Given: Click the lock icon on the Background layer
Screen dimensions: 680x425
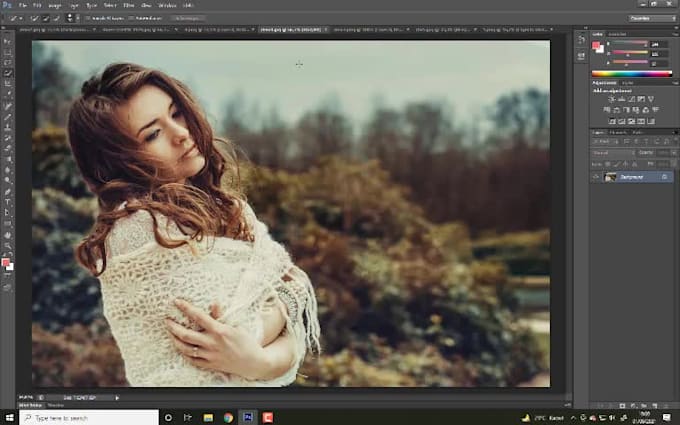Looking at the screenshot, I should [x=665, y=176].
